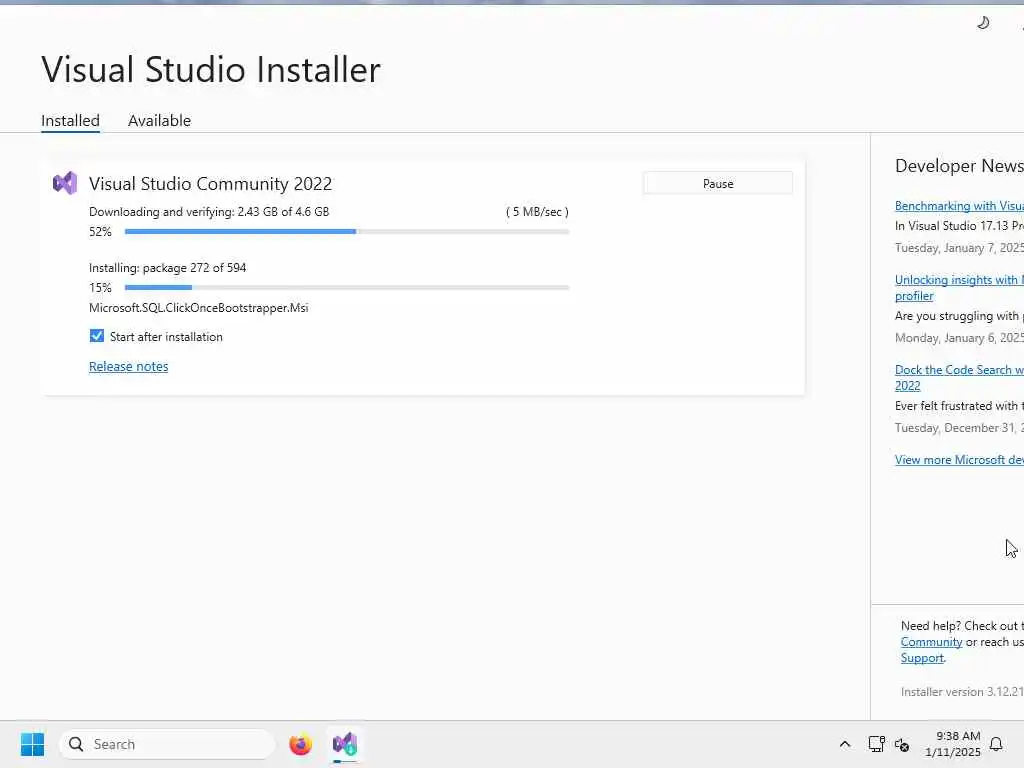Open the Support link

click(922, 658)
